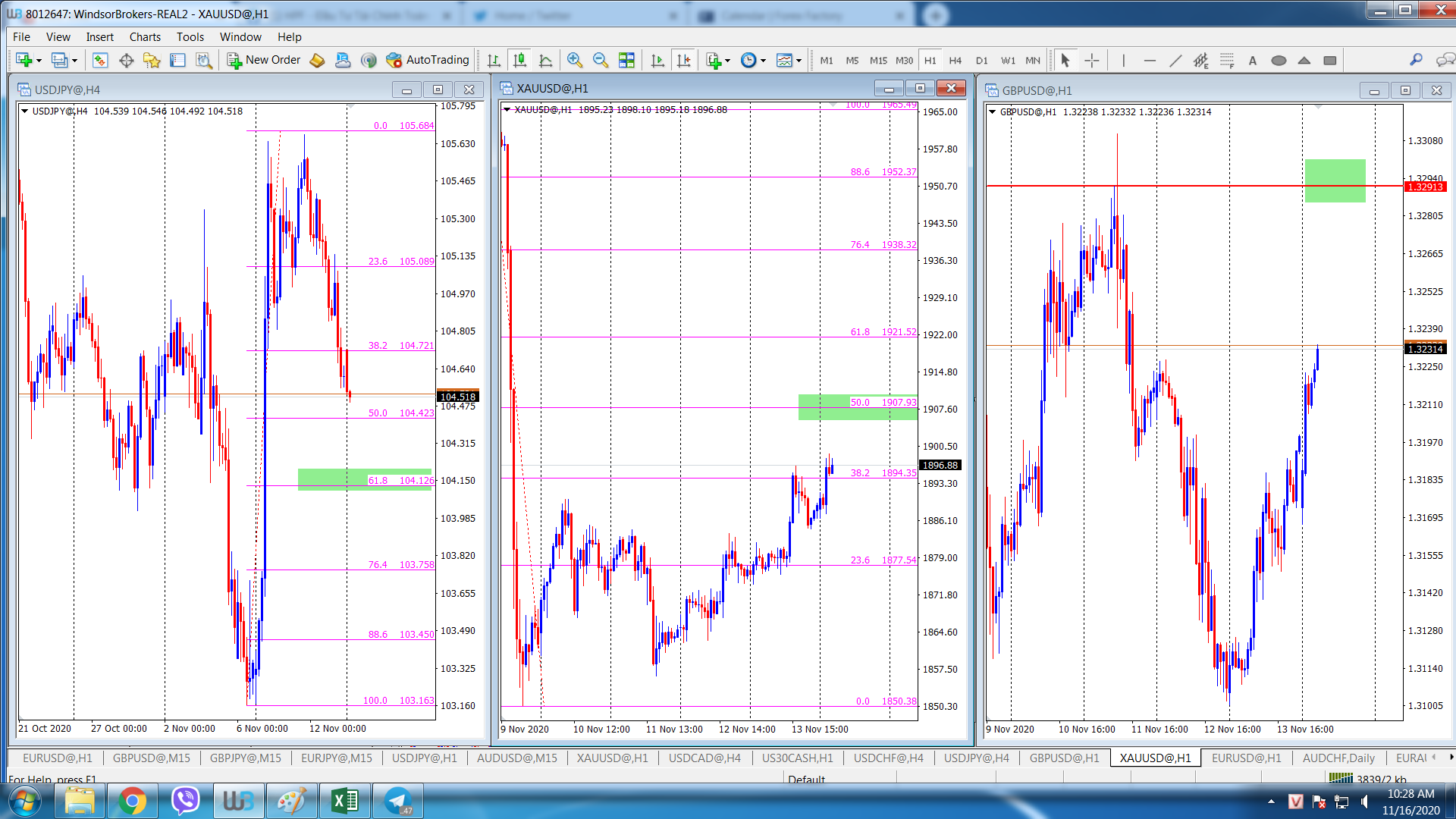
Task: Open the Charts menu
Action: click(145, 36)
